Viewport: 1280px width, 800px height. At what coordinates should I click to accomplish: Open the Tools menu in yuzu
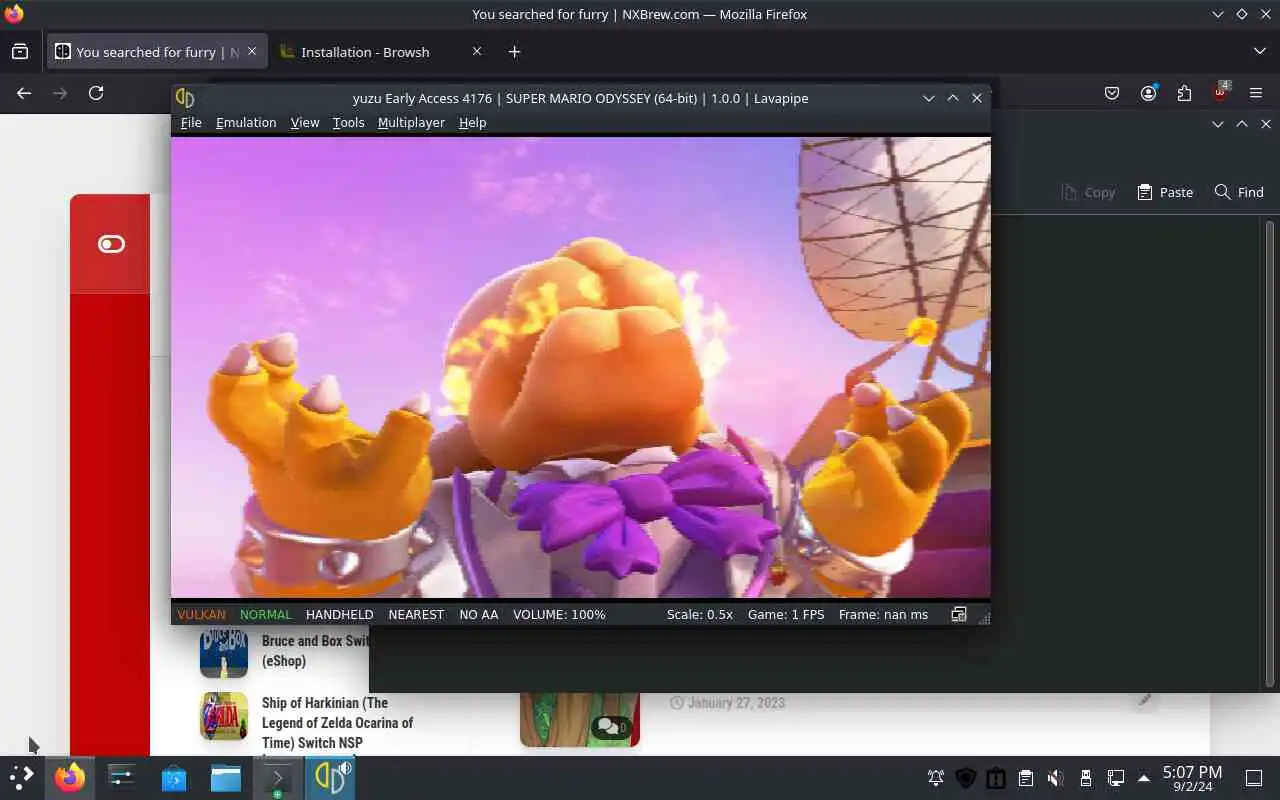348,122
